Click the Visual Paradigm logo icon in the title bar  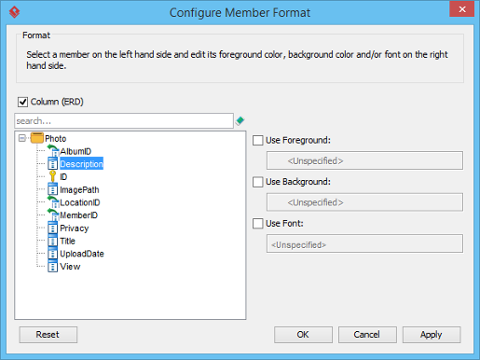pos(14,12)
